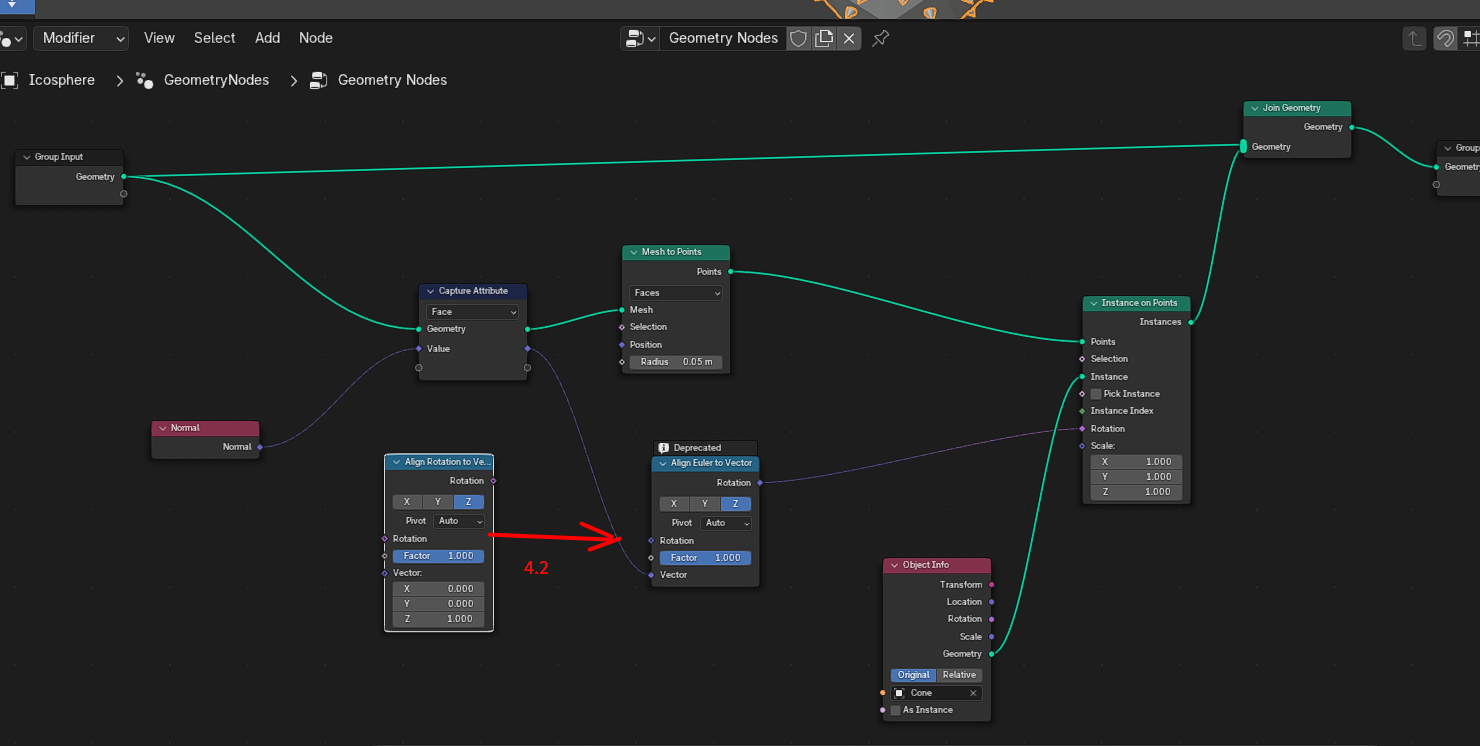Click the duplicate node group icon

click(x=824, y=38)
